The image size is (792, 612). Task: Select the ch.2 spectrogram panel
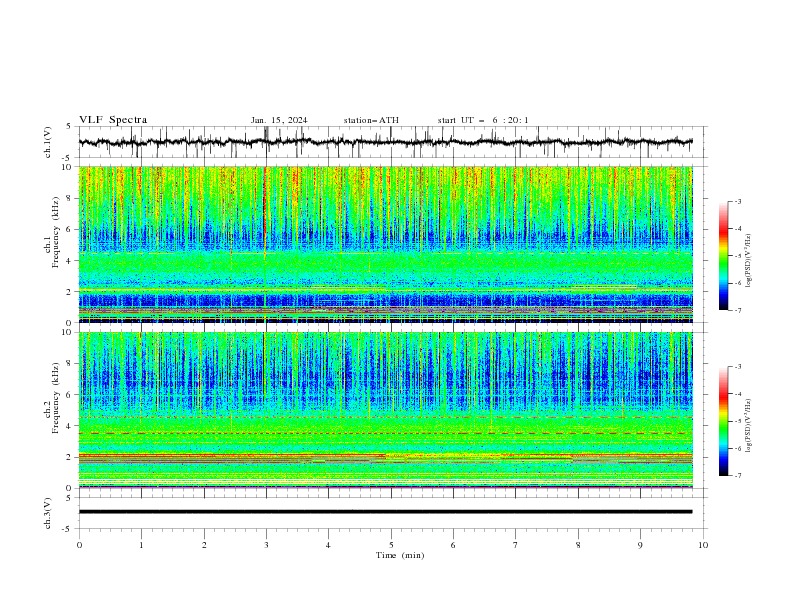tap(386, 410)
